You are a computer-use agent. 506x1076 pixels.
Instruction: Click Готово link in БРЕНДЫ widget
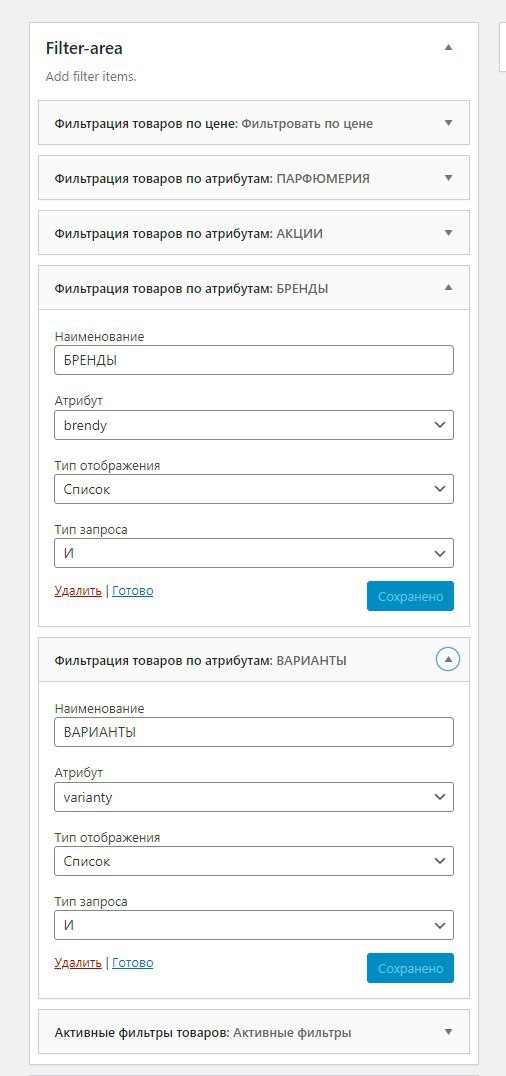pyautogui.click(x=133, y=591)
